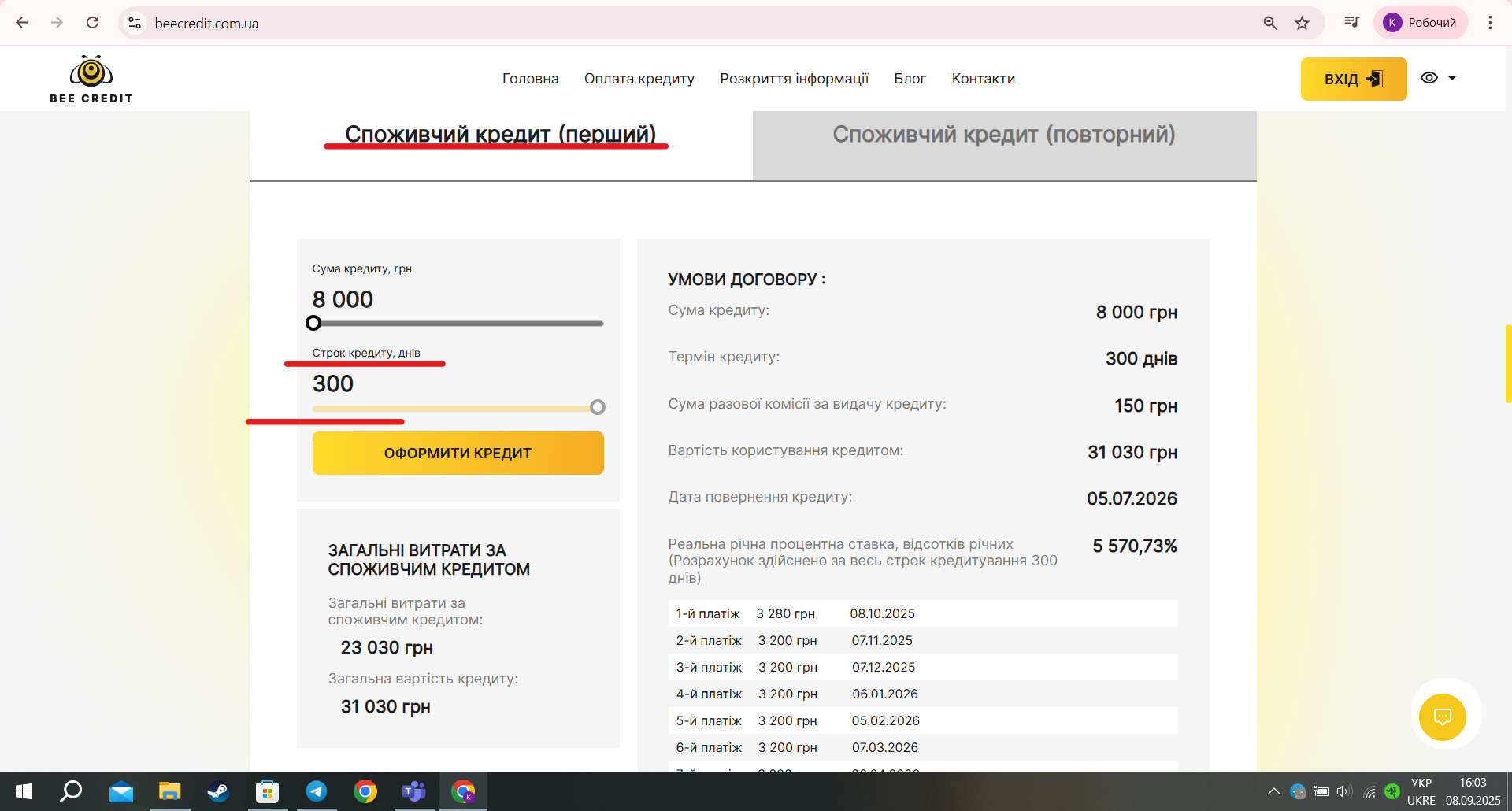
Task: Open the network Wi-Fi tray icon
Action: [1369, 792]
